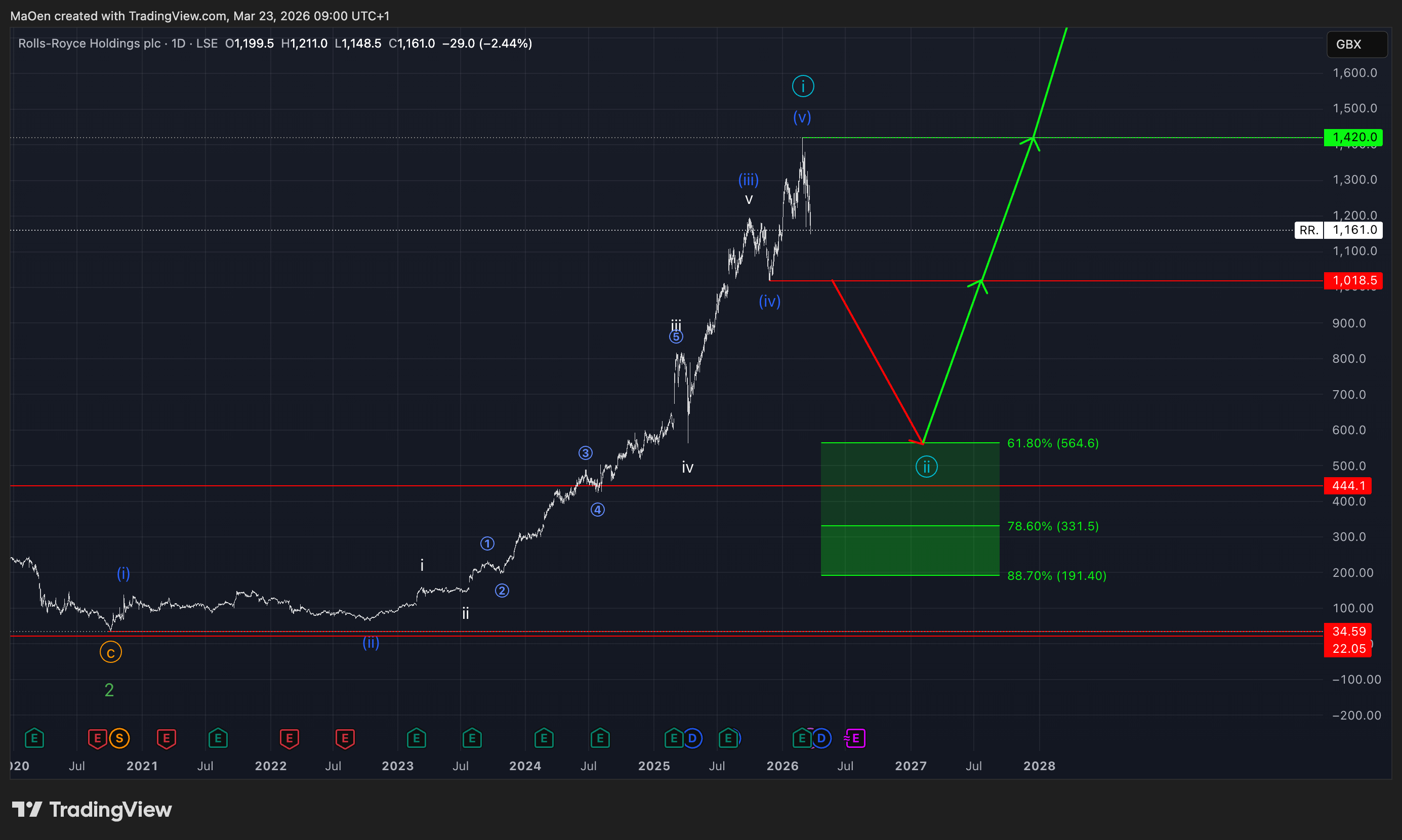The width and height of the screenshot is (1402, 840).
Task: Click the cyan circled ii label in the green zone
Action: [926, 467]
